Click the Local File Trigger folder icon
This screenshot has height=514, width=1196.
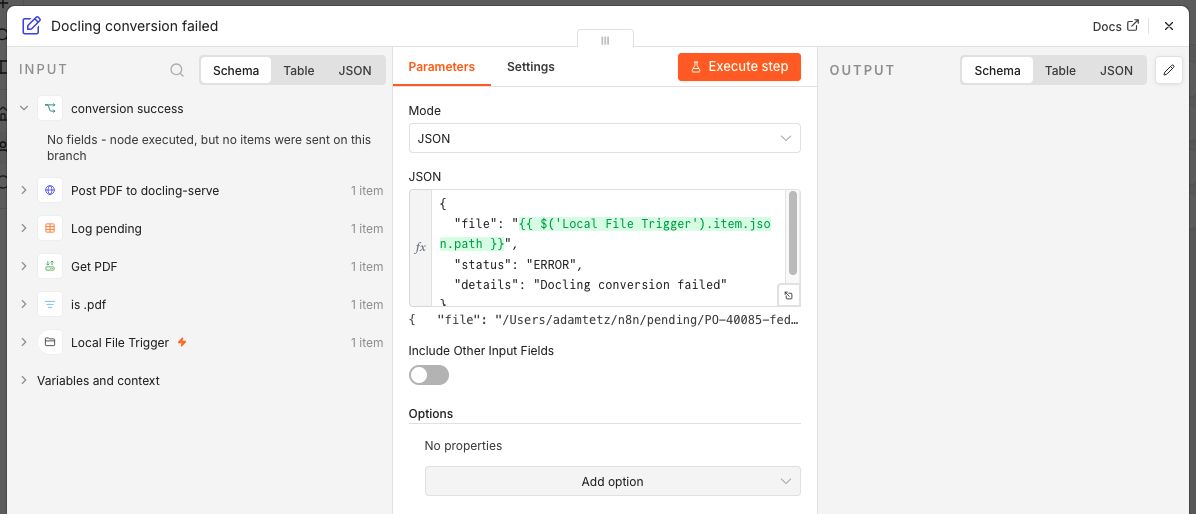[x=50, y=342]
